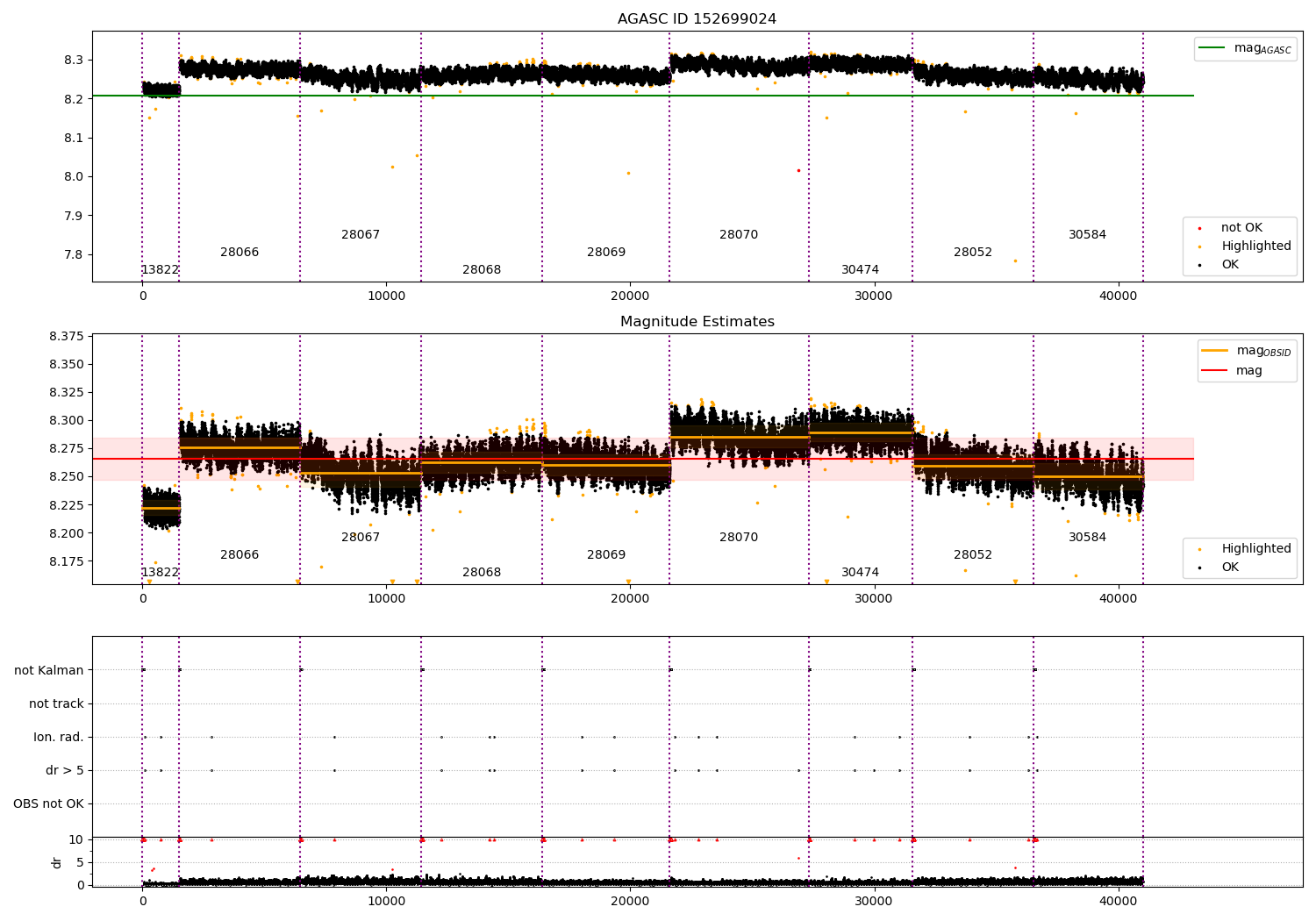1316x921 pixels.
Task: Click the 8.200 y-axis tick label
Action: coord(67,533)
